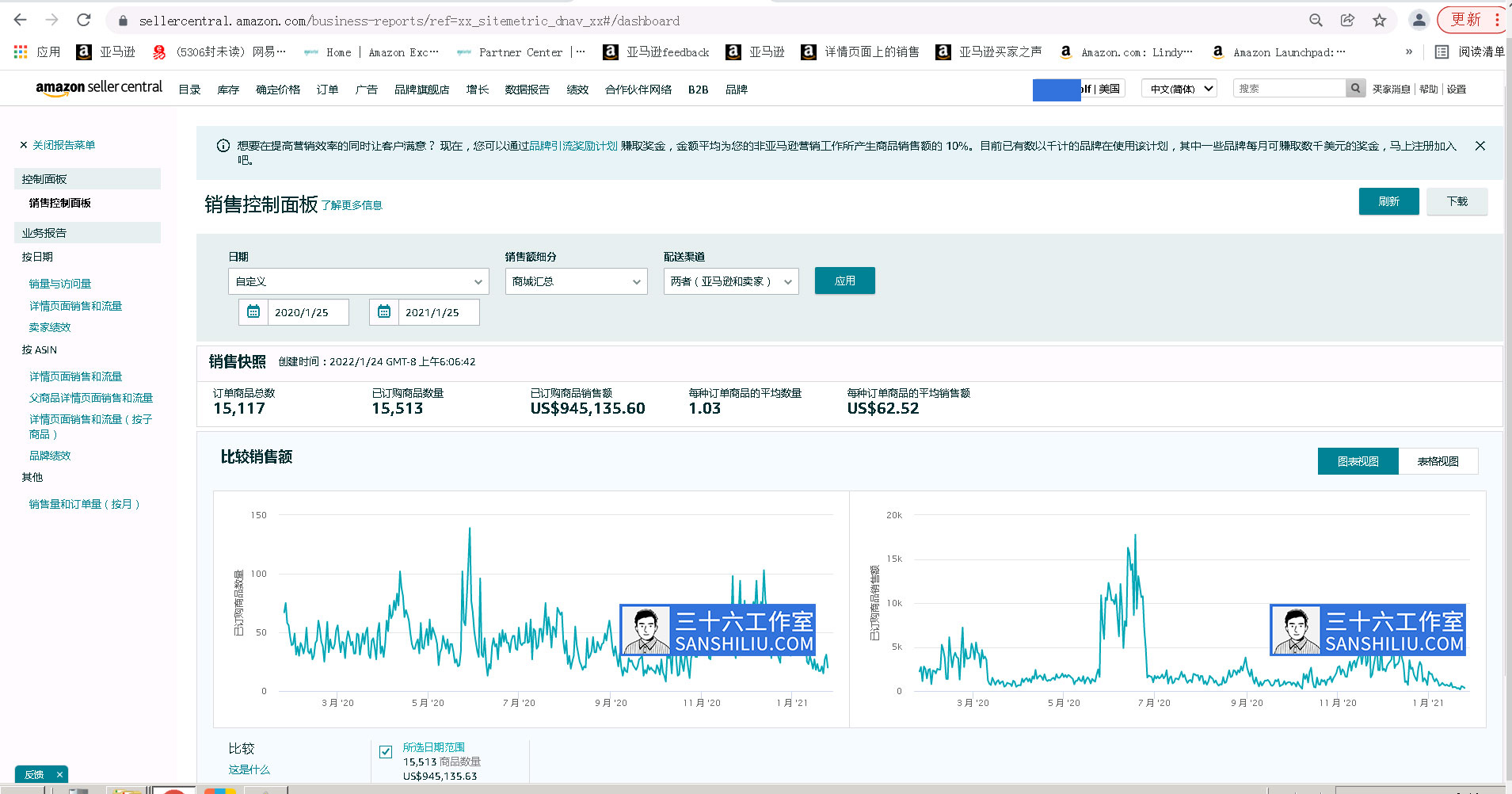Switch to 表格视图 table view
The width and height of the screenshot is (1512, 794).
point(1438,461)
